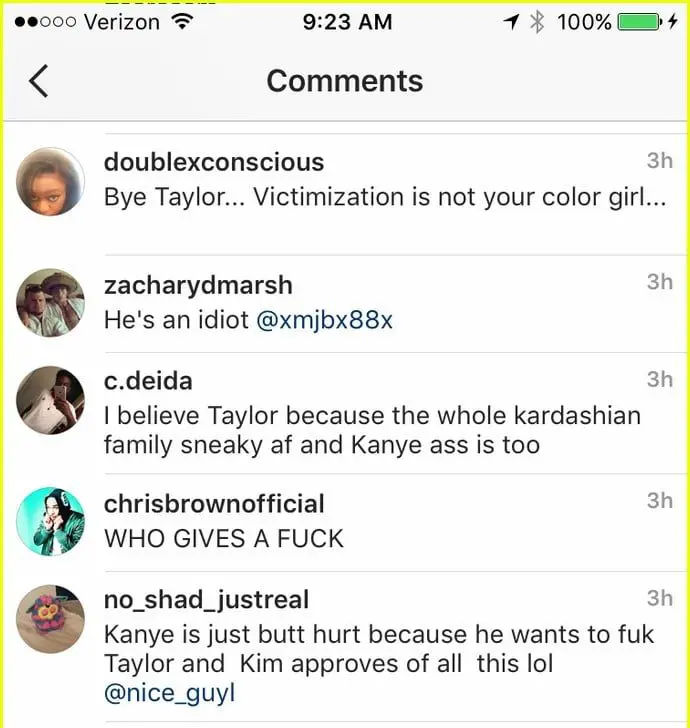Follow the @xmjbx88x mention
This screenshot has width=690, height=728.
[x=325, y=320]
